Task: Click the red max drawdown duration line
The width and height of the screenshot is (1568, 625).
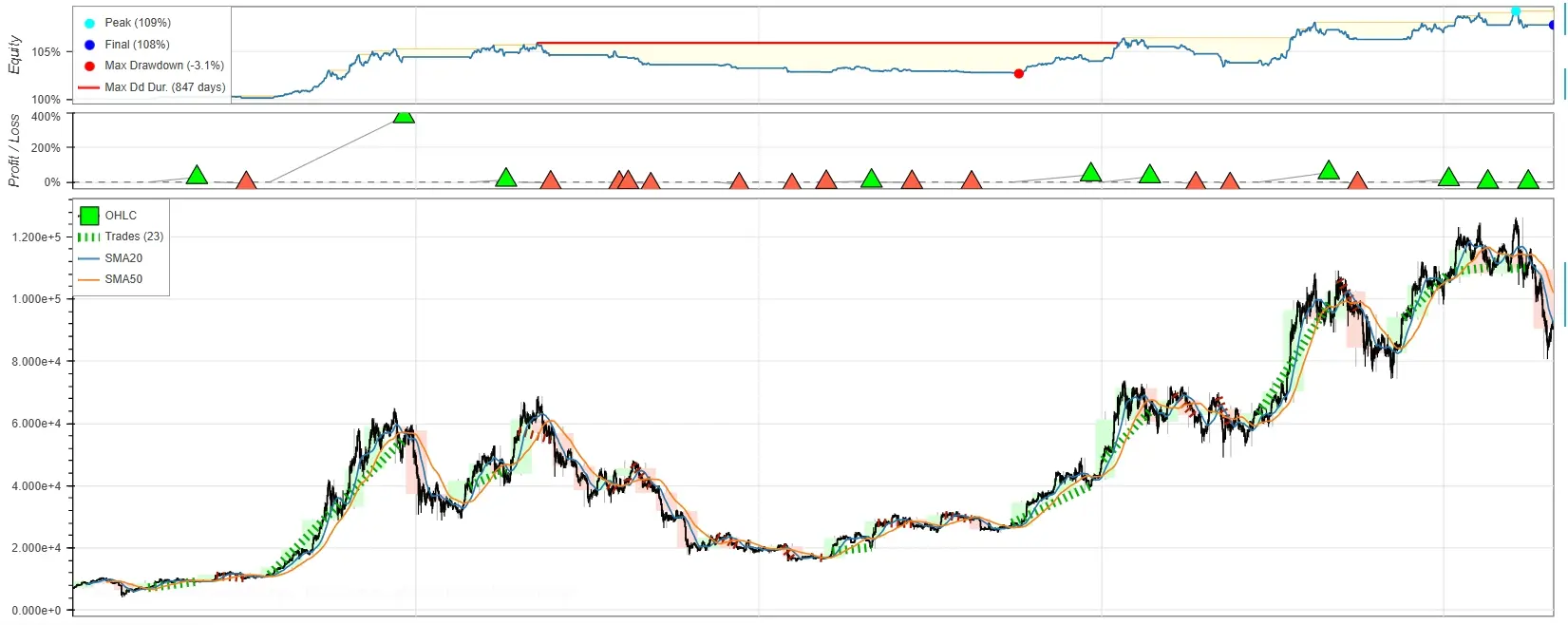Action: (x=827, y=43)
